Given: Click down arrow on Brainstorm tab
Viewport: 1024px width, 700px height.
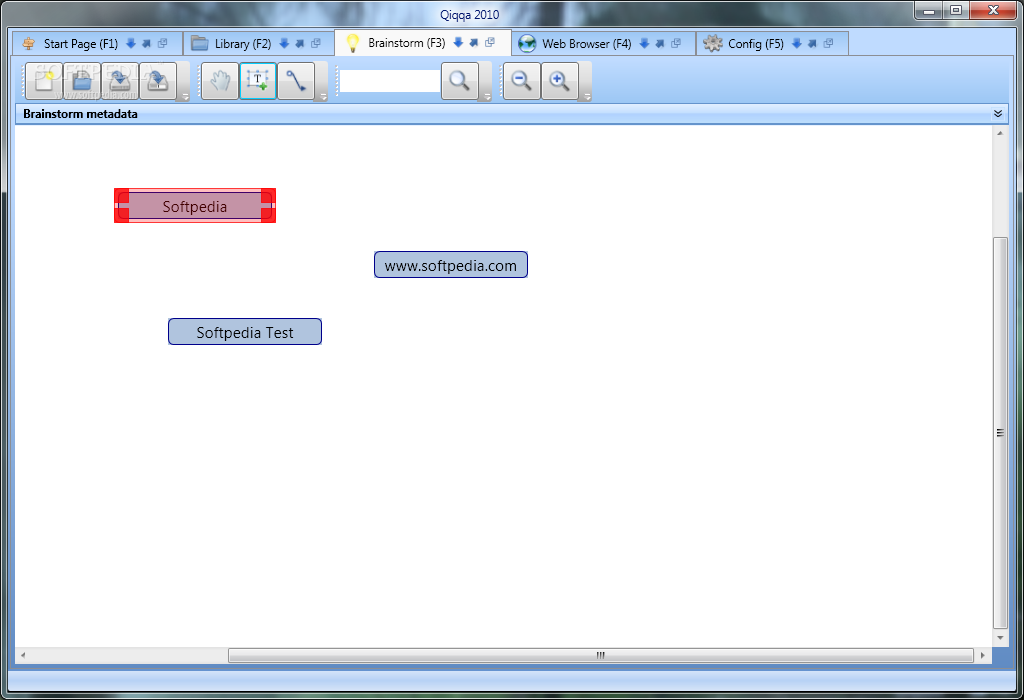Looking at the screenshot, I should (458, 42).
